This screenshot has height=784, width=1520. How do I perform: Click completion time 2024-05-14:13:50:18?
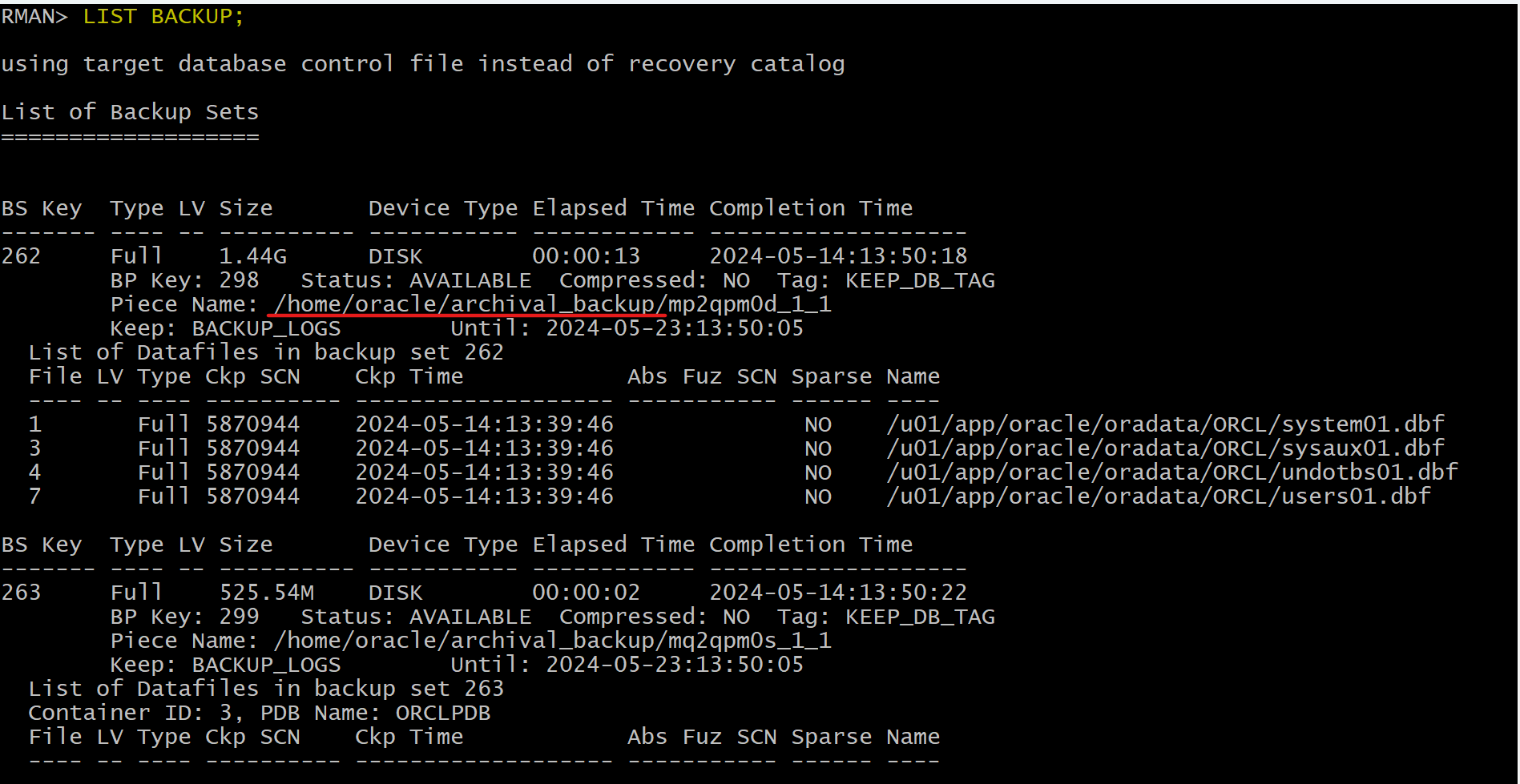click(838, 256)
